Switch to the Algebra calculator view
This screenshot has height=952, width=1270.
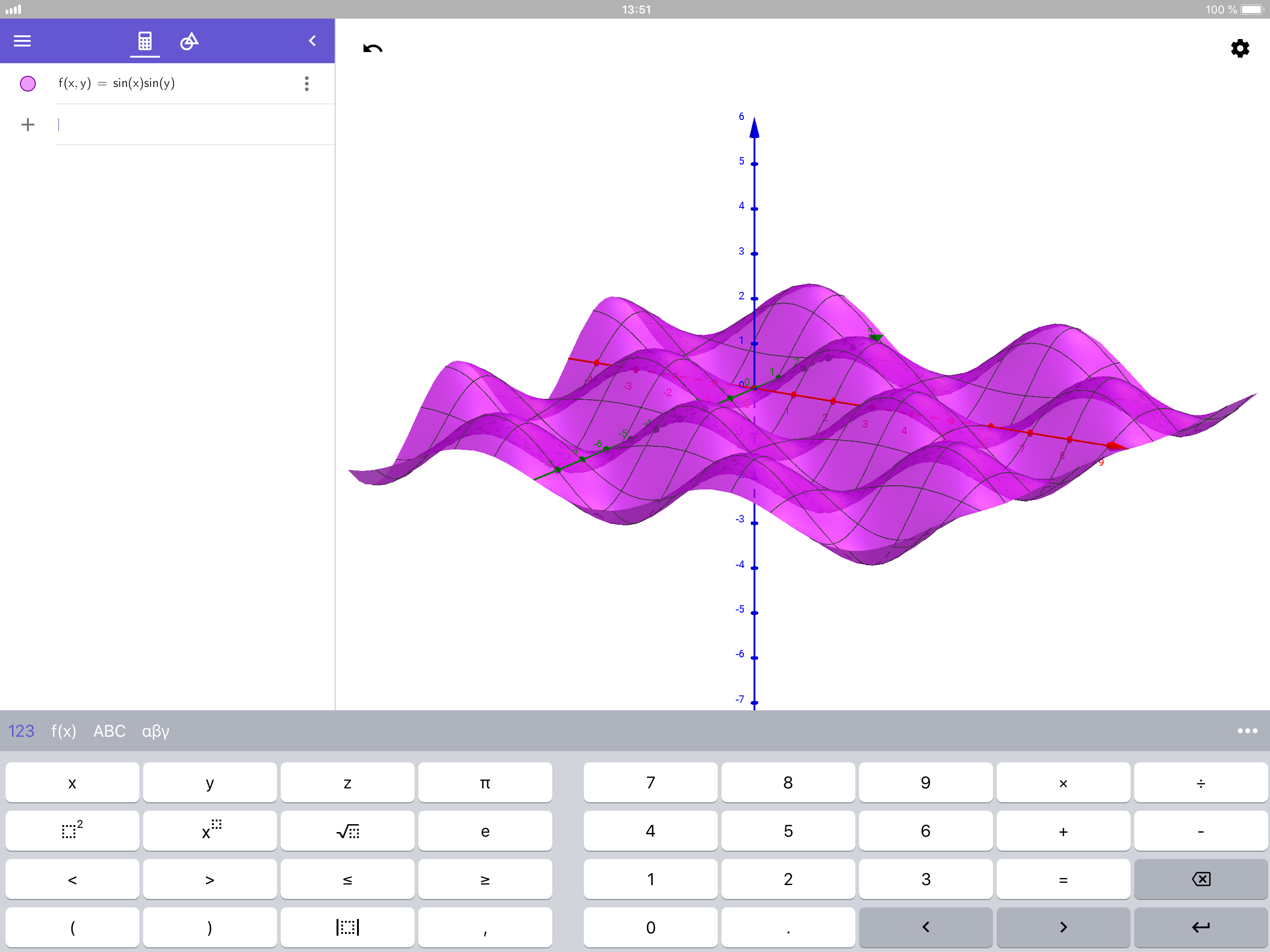coord(145,41)
